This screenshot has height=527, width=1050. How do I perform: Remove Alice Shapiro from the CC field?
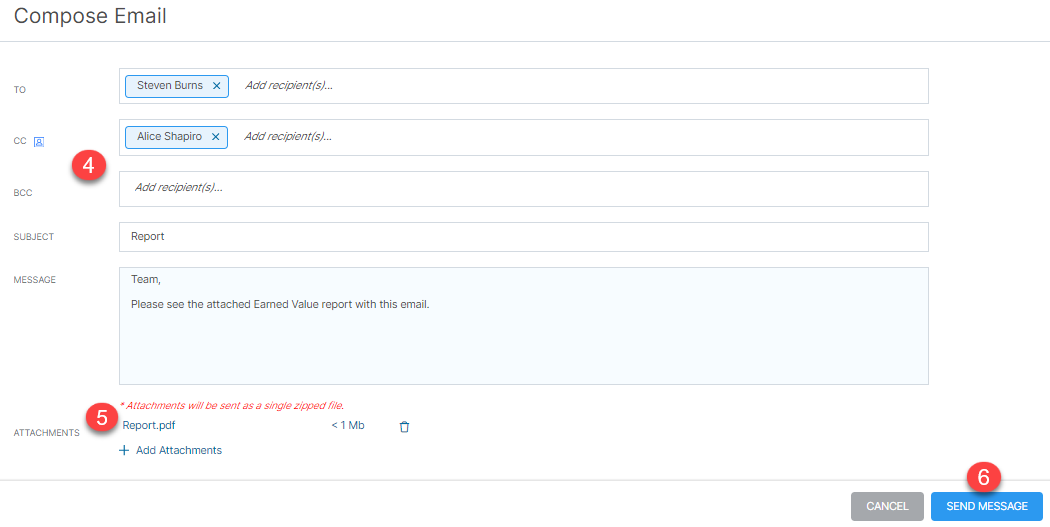[x=216, y=137]
